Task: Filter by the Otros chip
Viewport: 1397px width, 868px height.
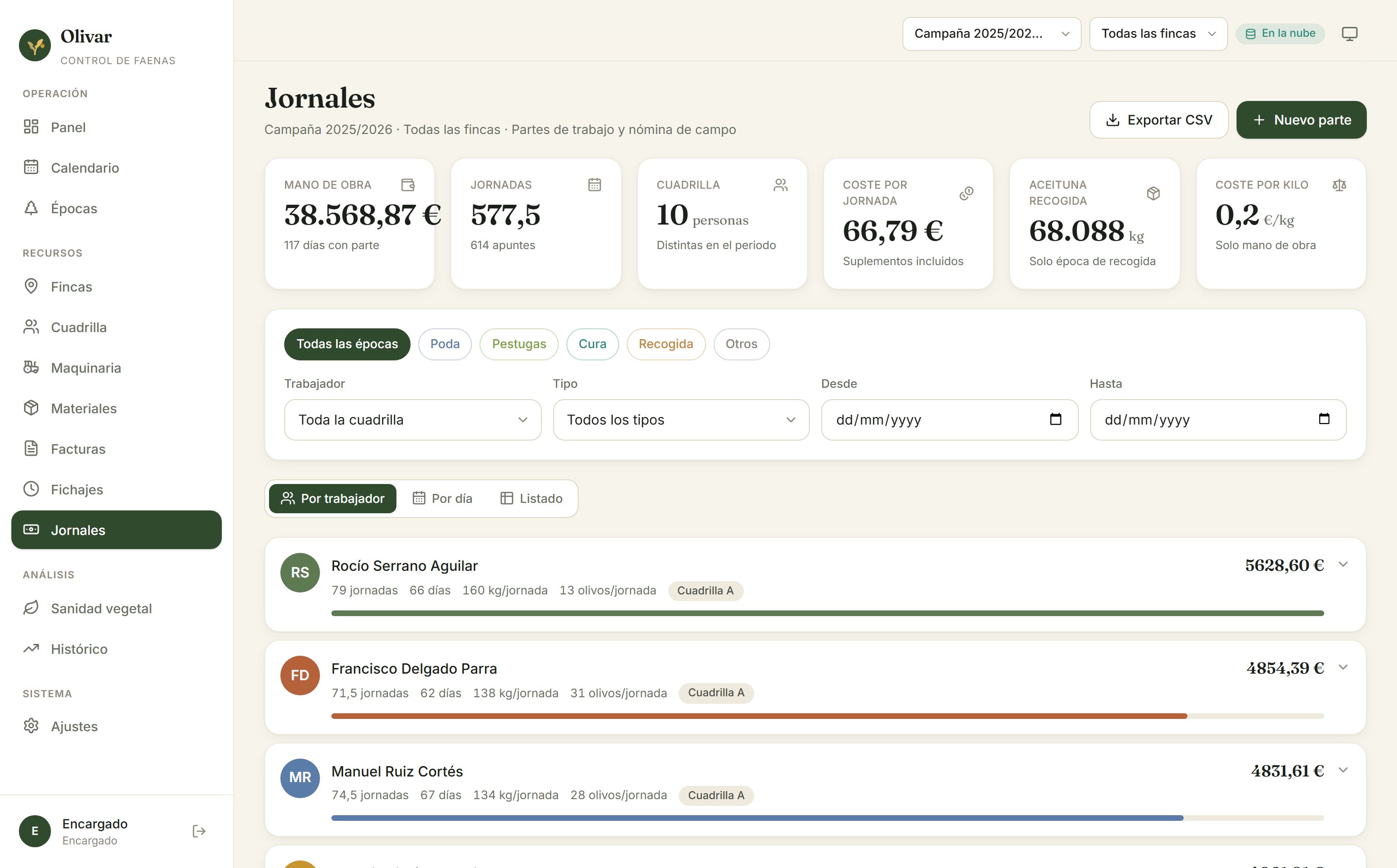Action: tap(741, 344)
